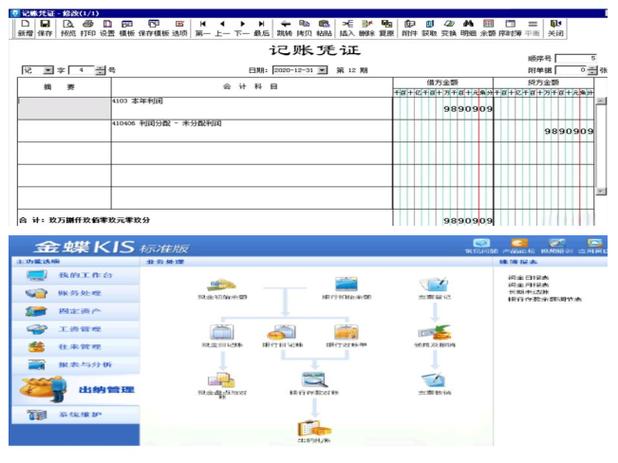Click the highlighted 摘要 cell in row one
Screen dimensions: 618x463
64,108
